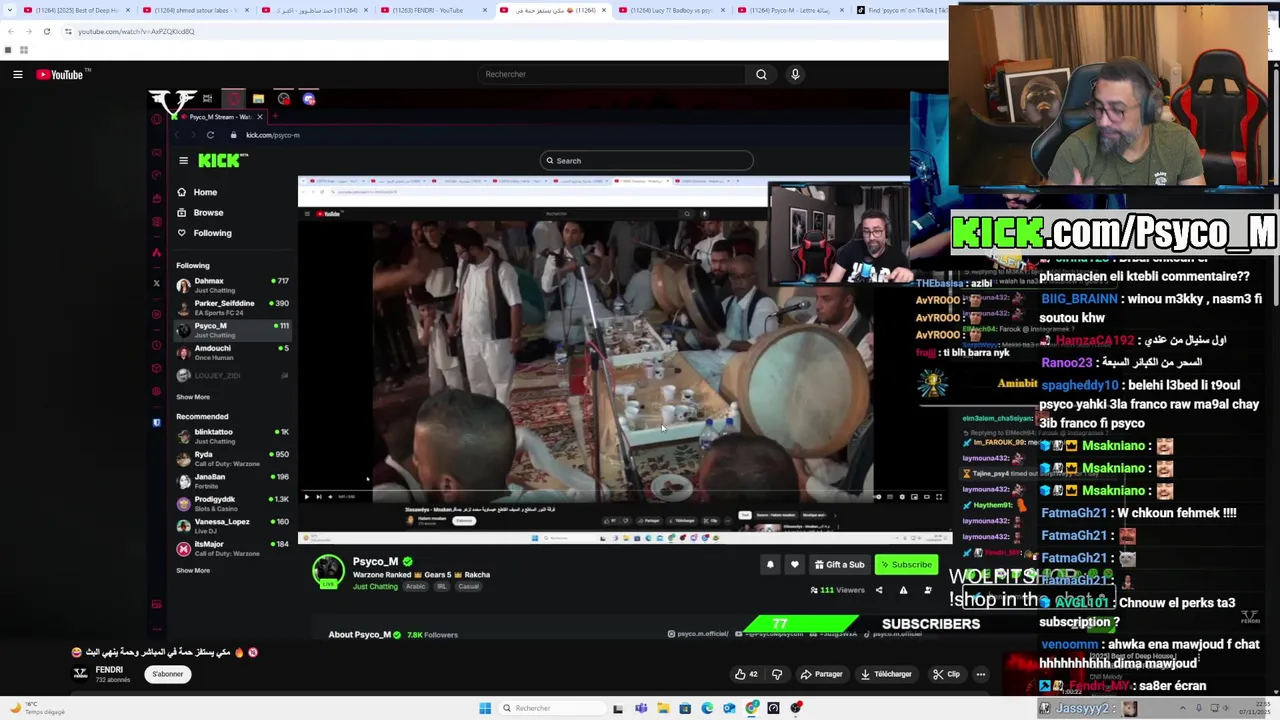Screen dimensions: 1280x720
Task: Toggle the Kick notification bell
Action: pyautogui.click(x=770, y=565)
